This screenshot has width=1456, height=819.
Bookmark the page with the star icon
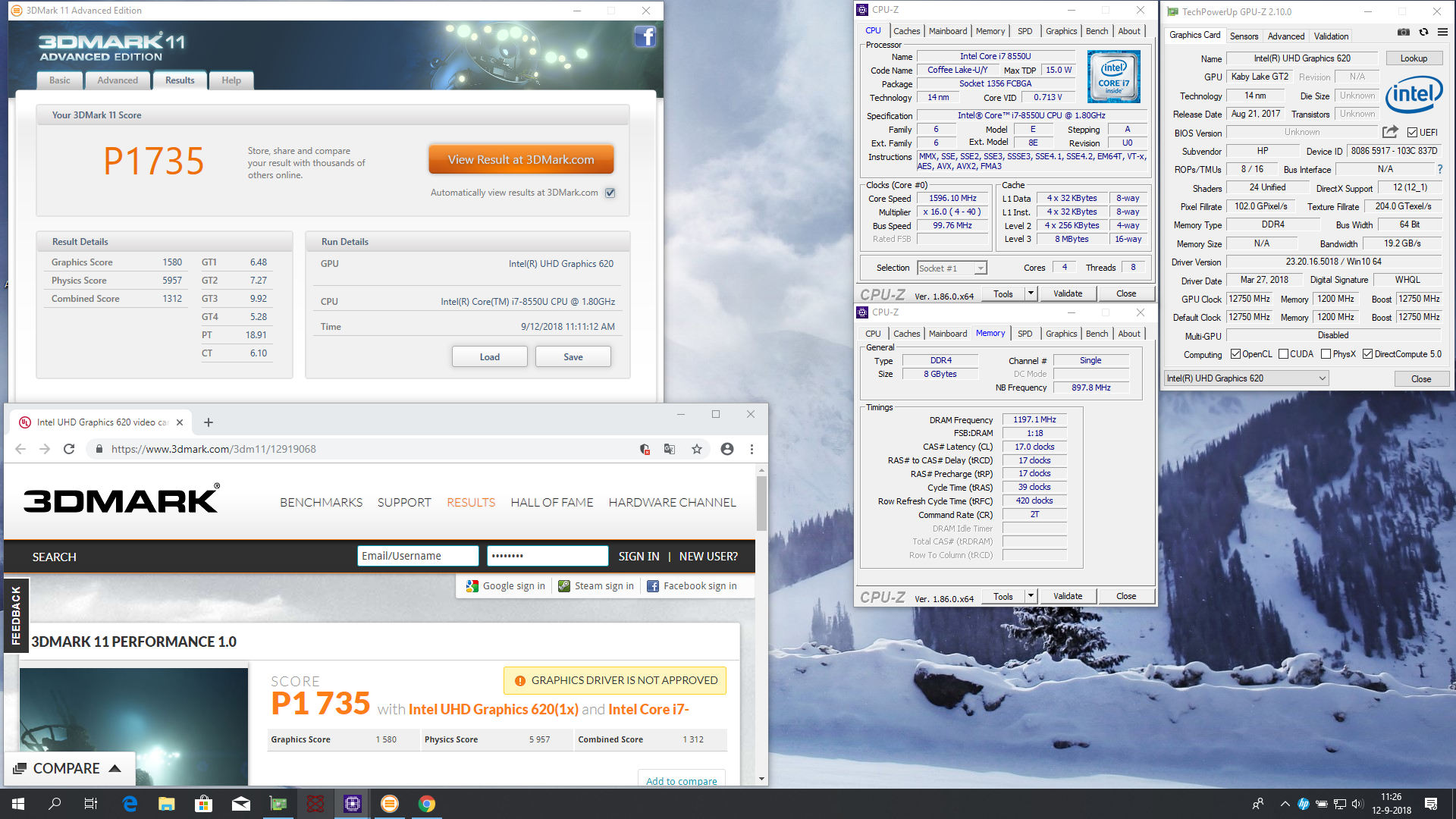point(697,449)
